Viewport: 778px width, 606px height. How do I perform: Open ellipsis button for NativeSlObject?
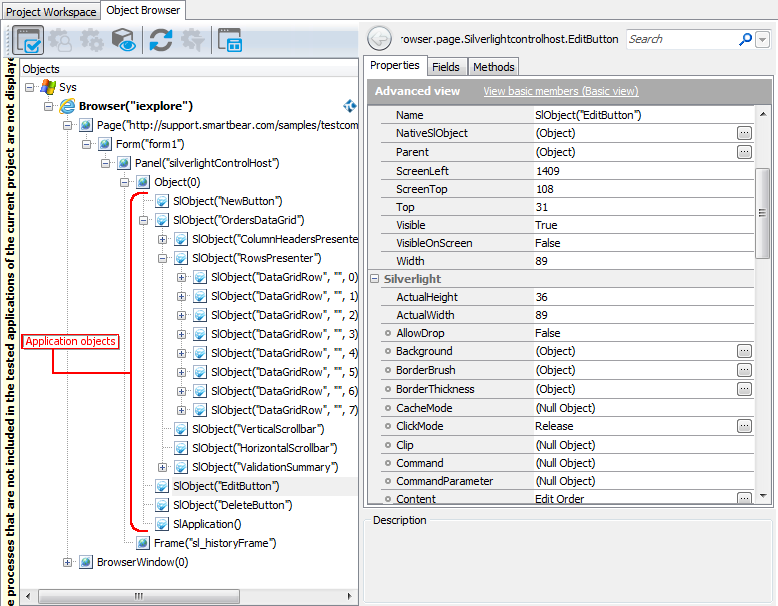(744, 133)
